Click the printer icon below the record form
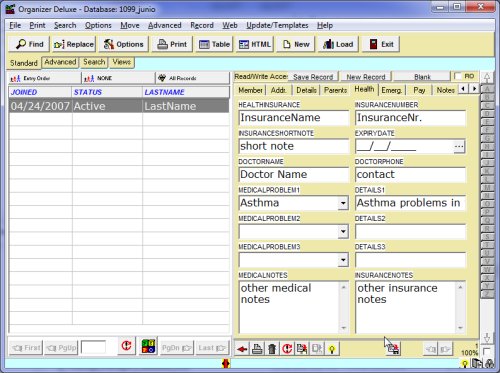 coord(257,349)
